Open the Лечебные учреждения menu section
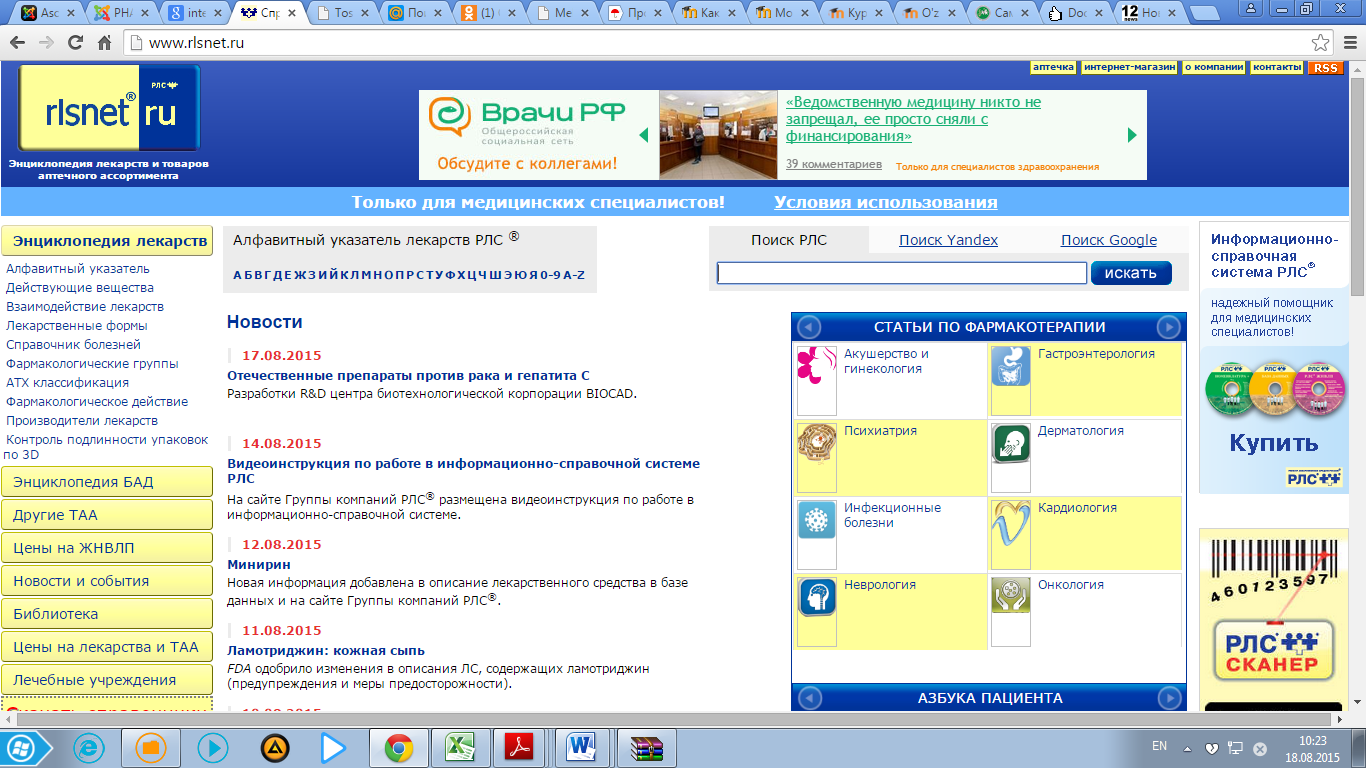 click(x=107, y=680)
